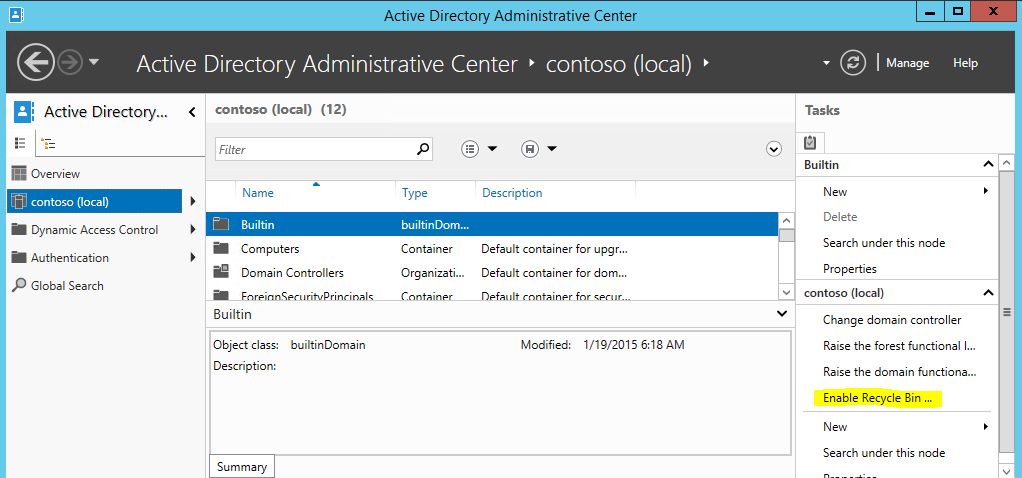Collapse the contoso (local) tasks section
The image size is (1022, 478).
point(988,293)
